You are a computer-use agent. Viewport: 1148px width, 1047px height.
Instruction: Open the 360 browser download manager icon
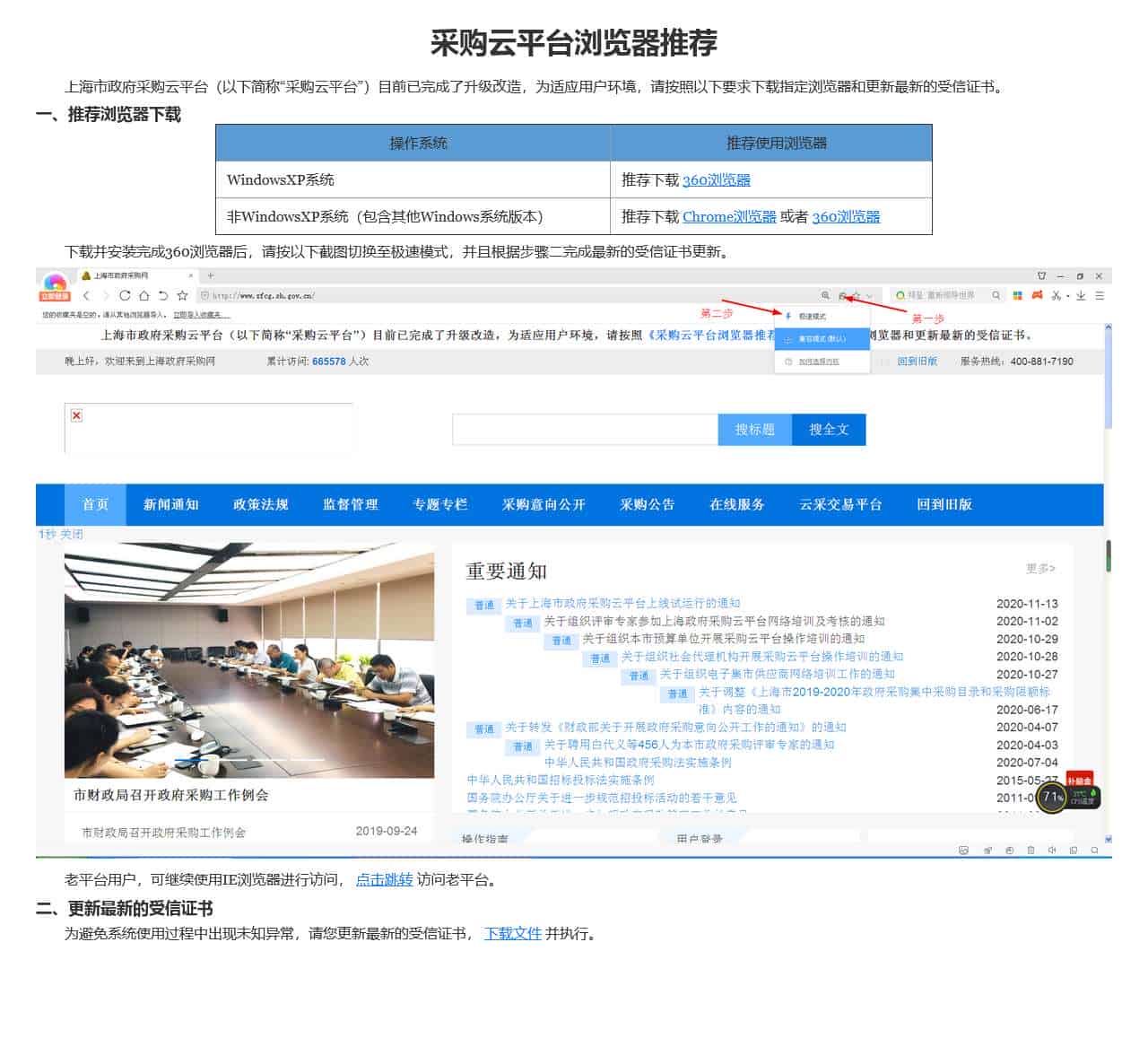click(x=1081, y=295)
